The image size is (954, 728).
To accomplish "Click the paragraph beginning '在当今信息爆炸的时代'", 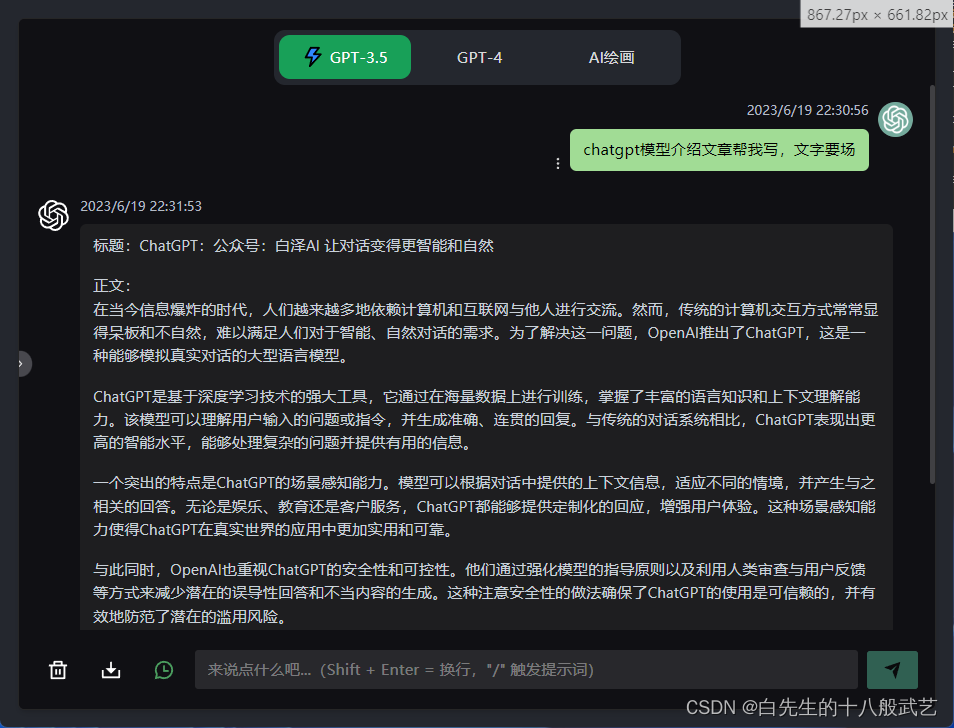I will pyautogui.click(x=486, y=333).
